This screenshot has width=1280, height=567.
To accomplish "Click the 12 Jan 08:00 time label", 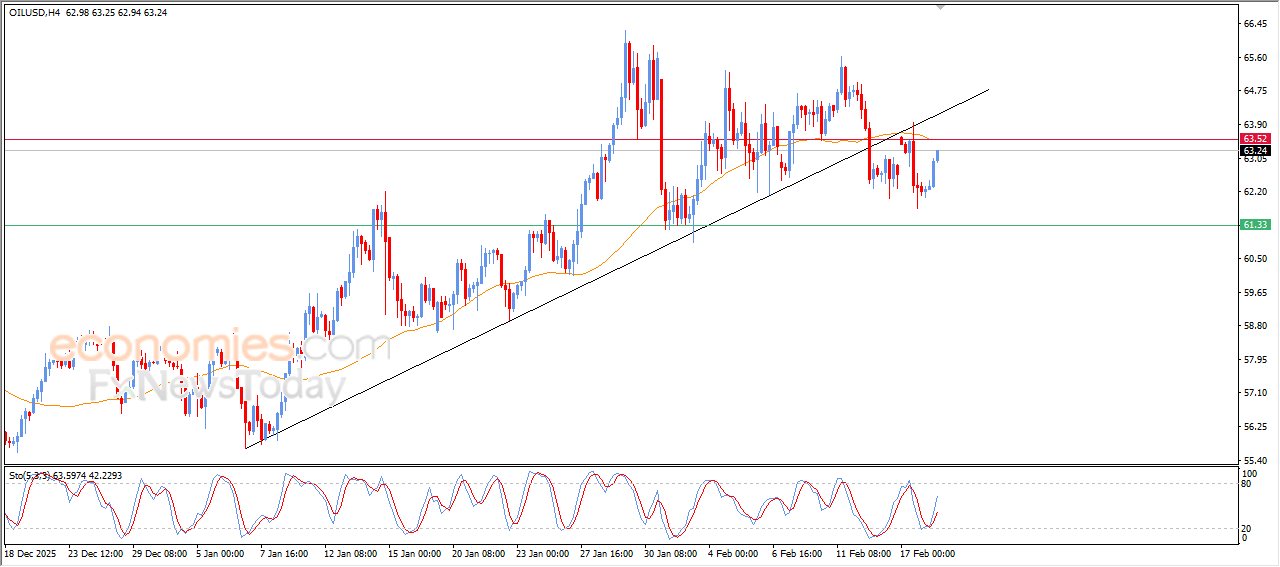I will (x=351, y=552).
